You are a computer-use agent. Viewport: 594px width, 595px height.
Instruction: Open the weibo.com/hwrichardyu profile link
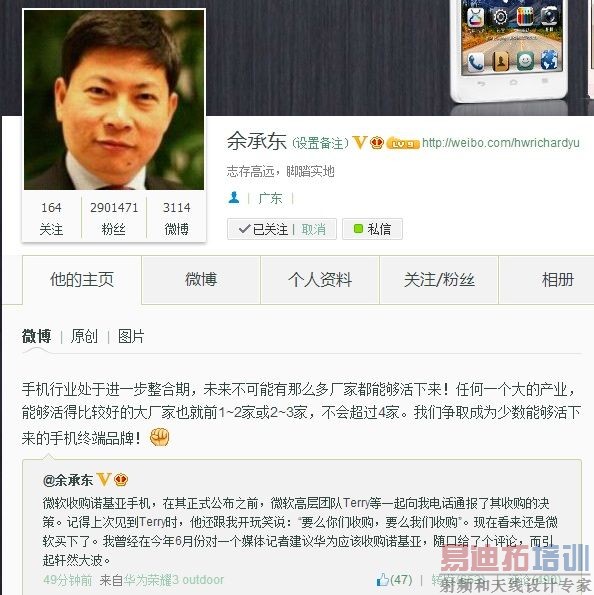(501, 143)
